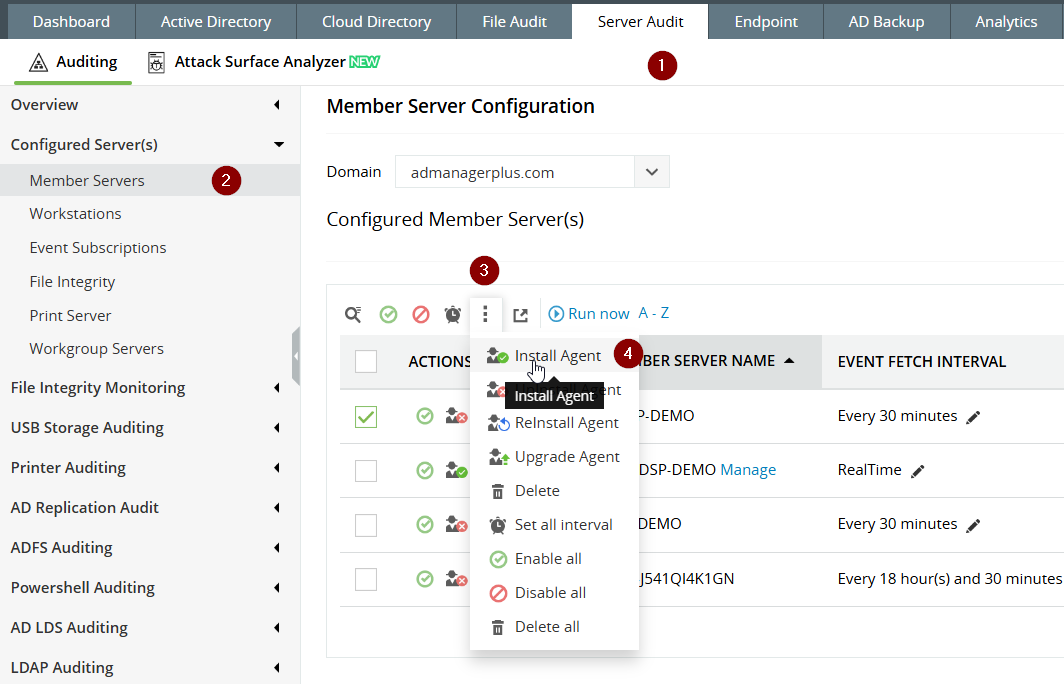The image size is (1064, 684).
Task: Click the Manage link beside DSP-DEMO
Action: coord(748,470)
